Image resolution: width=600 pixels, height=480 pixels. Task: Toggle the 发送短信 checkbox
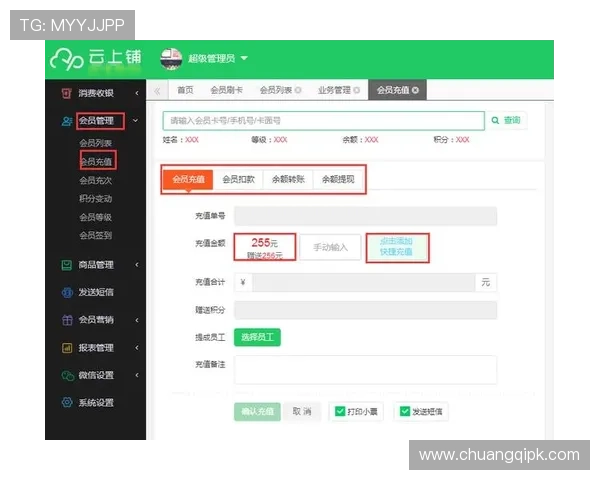coord(404,411)
